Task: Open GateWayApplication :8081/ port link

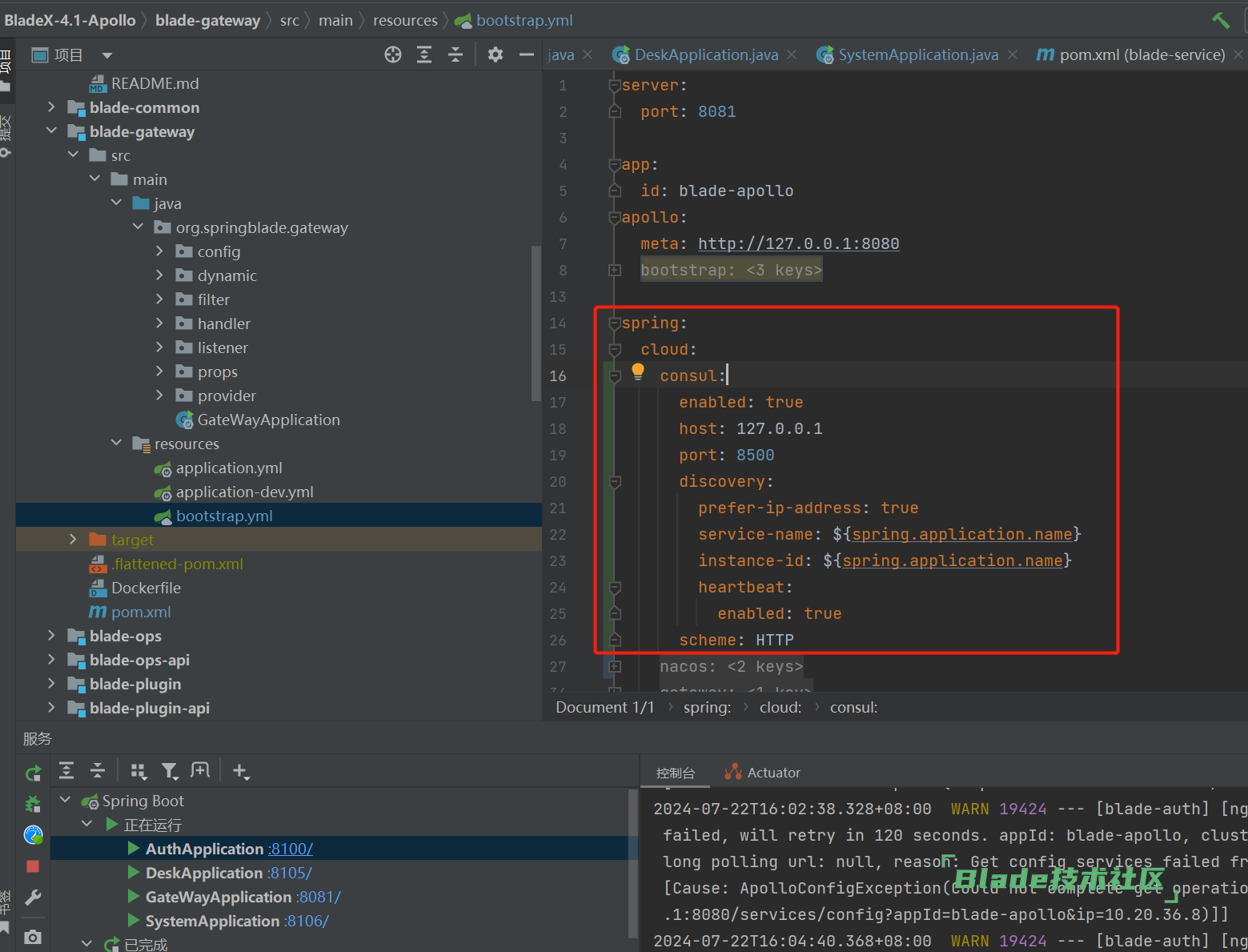Action: point(318,897)
